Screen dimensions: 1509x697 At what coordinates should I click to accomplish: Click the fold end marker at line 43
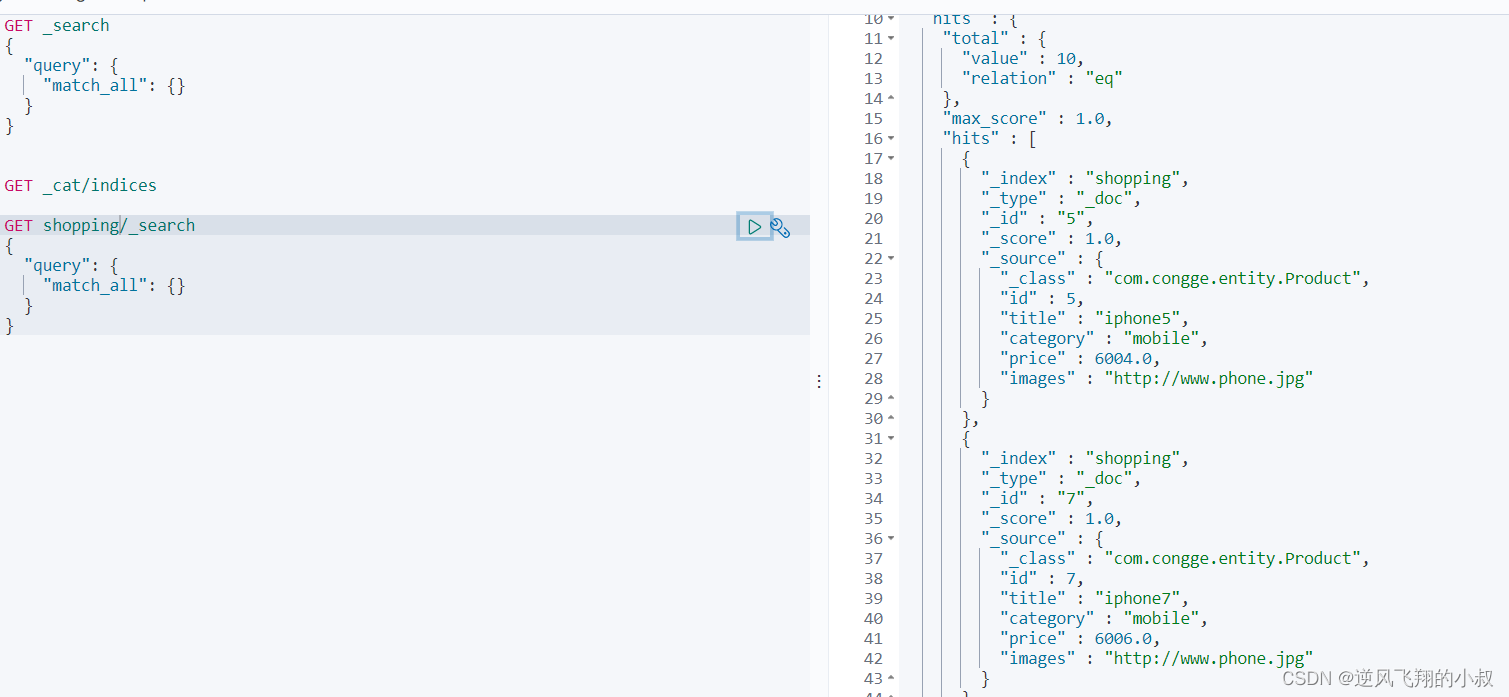tap(891, 679)
